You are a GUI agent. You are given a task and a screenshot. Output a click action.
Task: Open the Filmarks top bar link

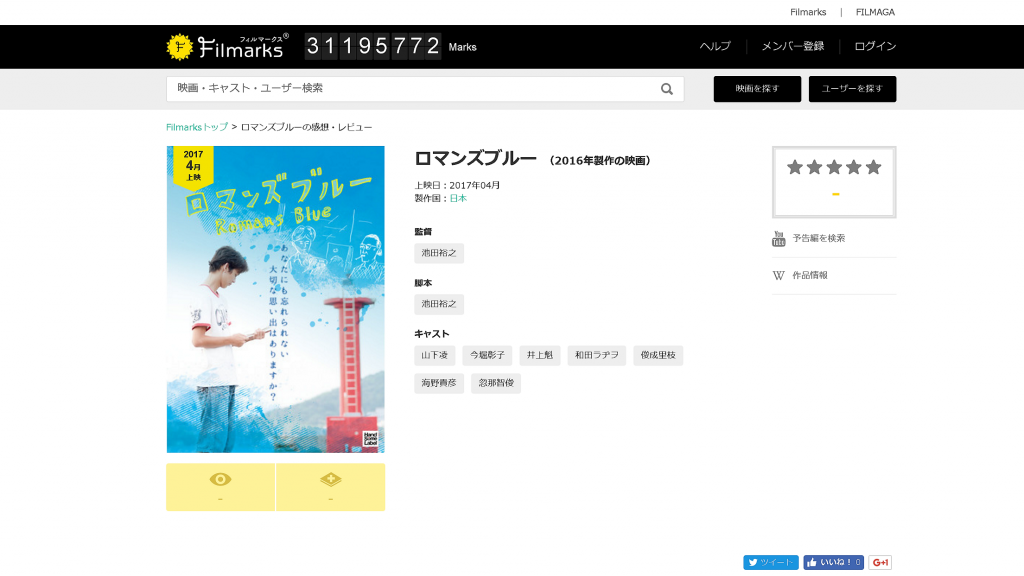(x=808, y=12)
